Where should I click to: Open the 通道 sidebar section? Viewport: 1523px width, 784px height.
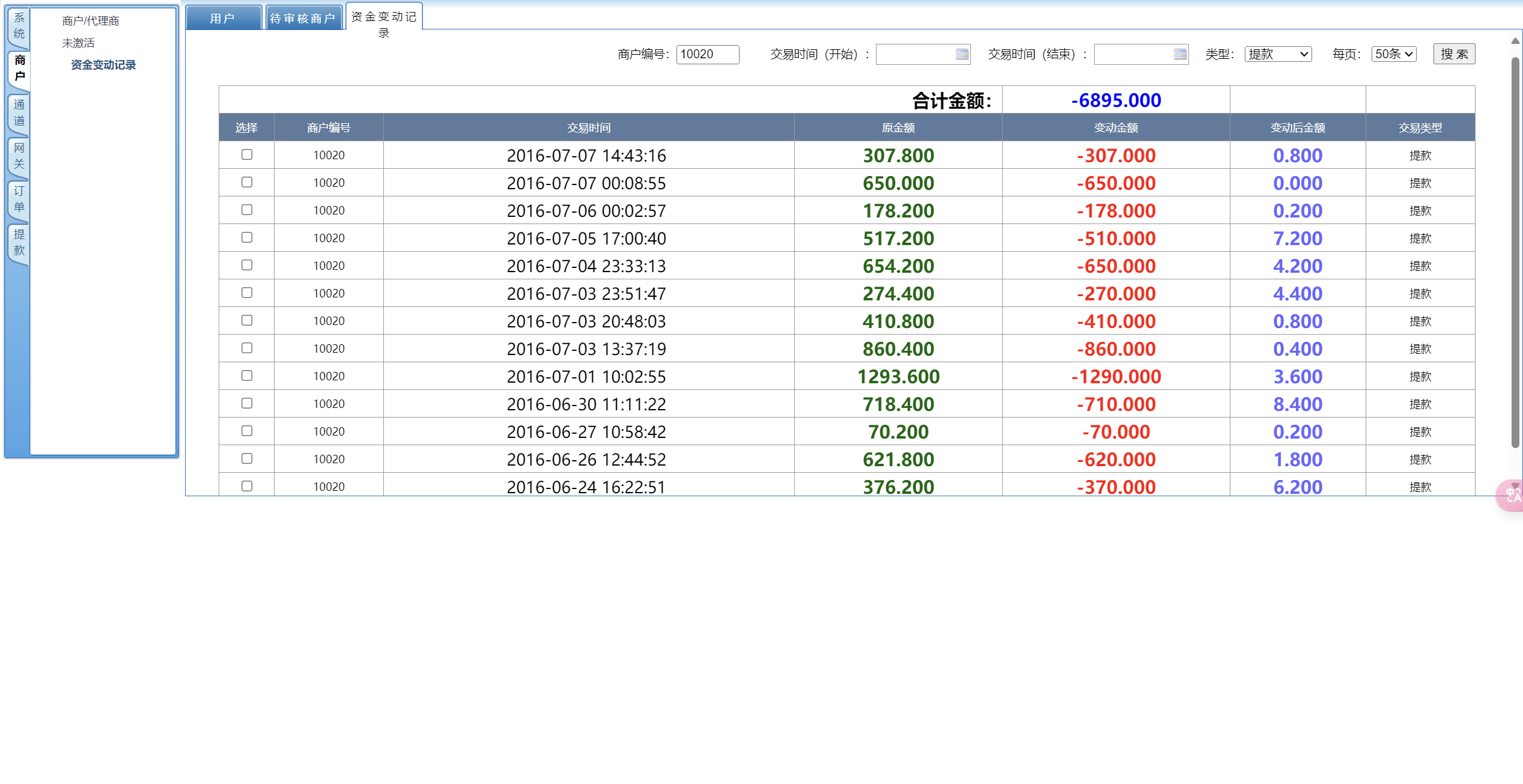19,112
